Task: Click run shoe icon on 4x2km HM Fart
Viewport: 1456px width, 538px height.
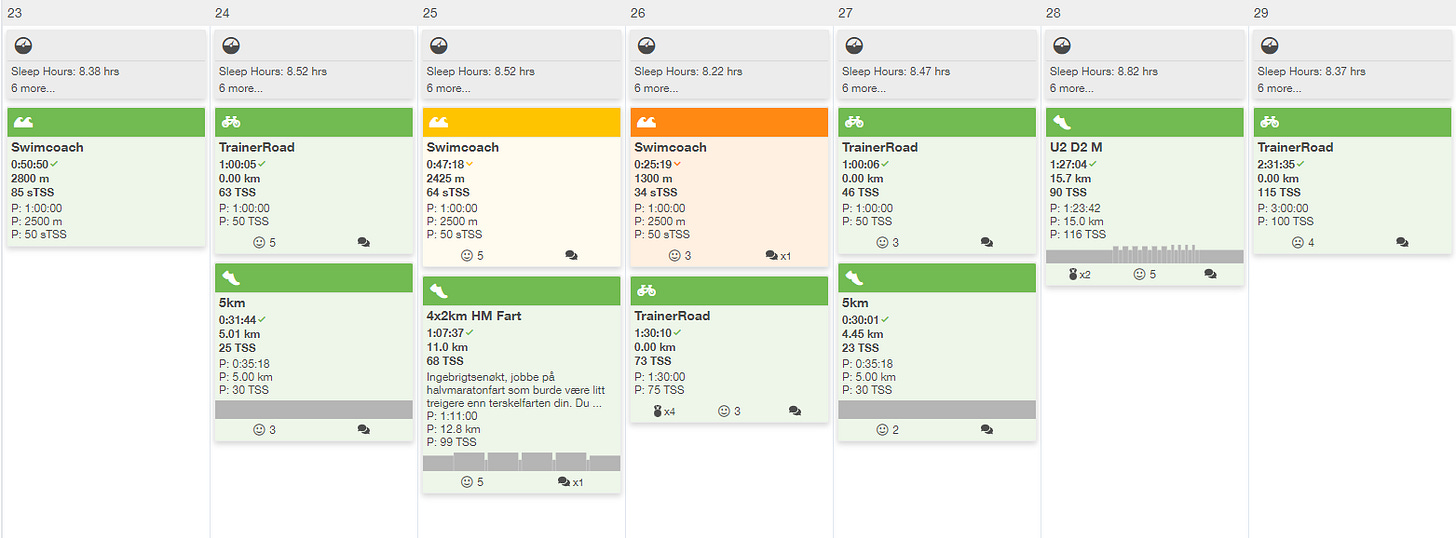Action: coord(438,291)
